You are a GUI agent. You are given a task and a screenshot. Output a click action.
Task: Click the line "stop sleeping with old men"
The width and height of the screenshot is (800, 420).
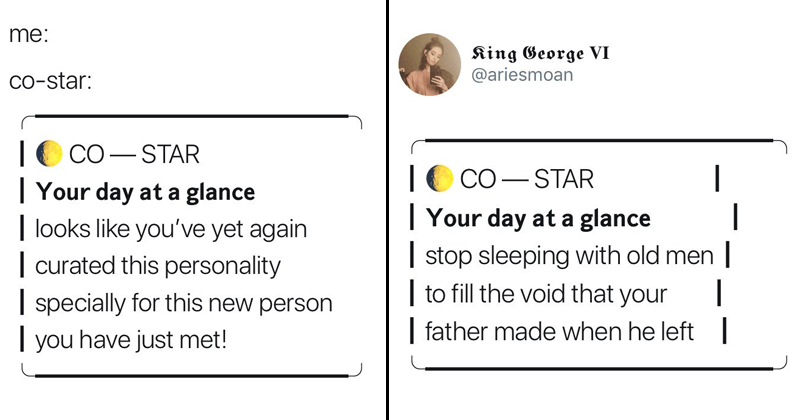click(x=570, y=255)
